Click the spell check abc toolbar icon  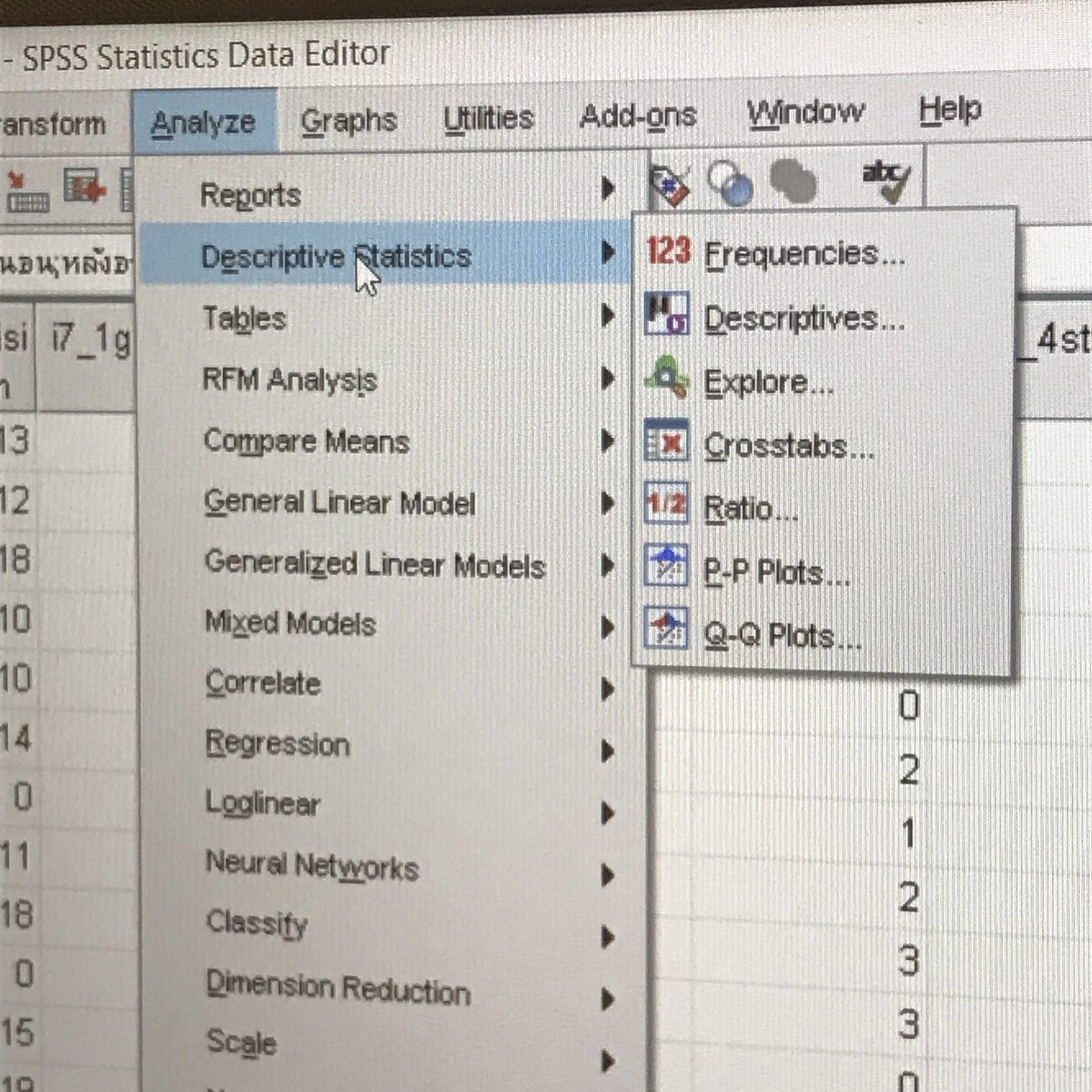(x=885, y=182)
